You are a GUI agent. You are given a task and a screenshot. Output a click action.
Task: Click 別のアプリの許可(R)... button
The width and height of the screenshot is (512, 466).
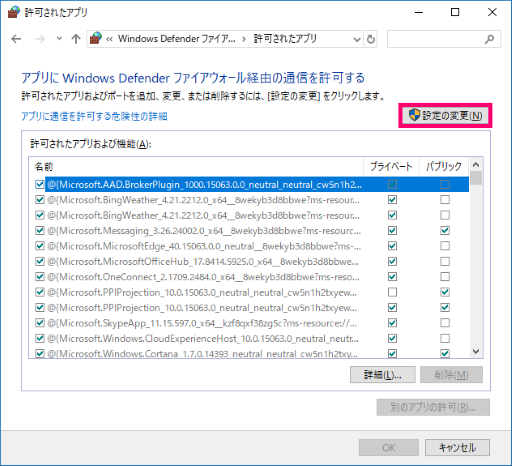point(433,407)
